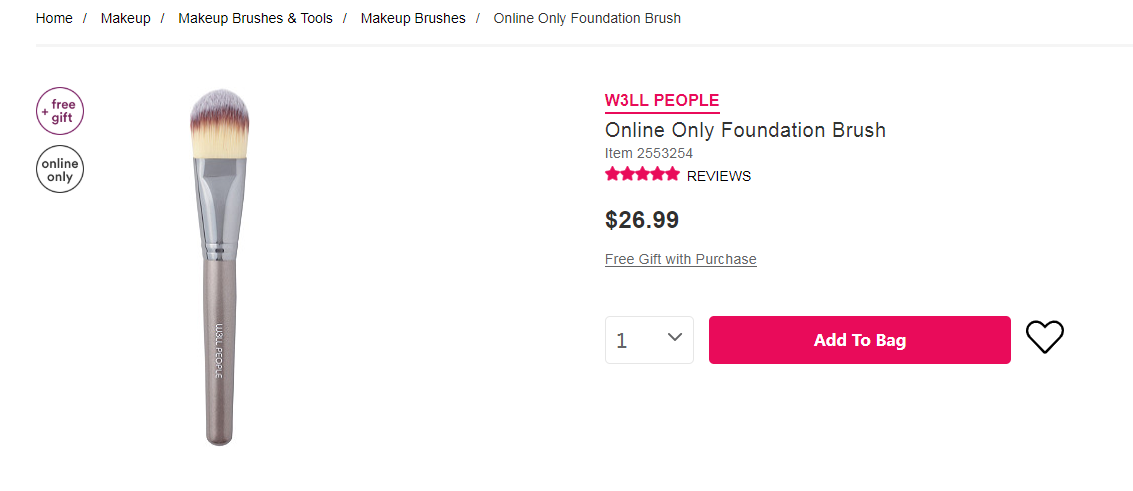Open the REVIEWS link

pyautogui.click(x=719, y=176)
